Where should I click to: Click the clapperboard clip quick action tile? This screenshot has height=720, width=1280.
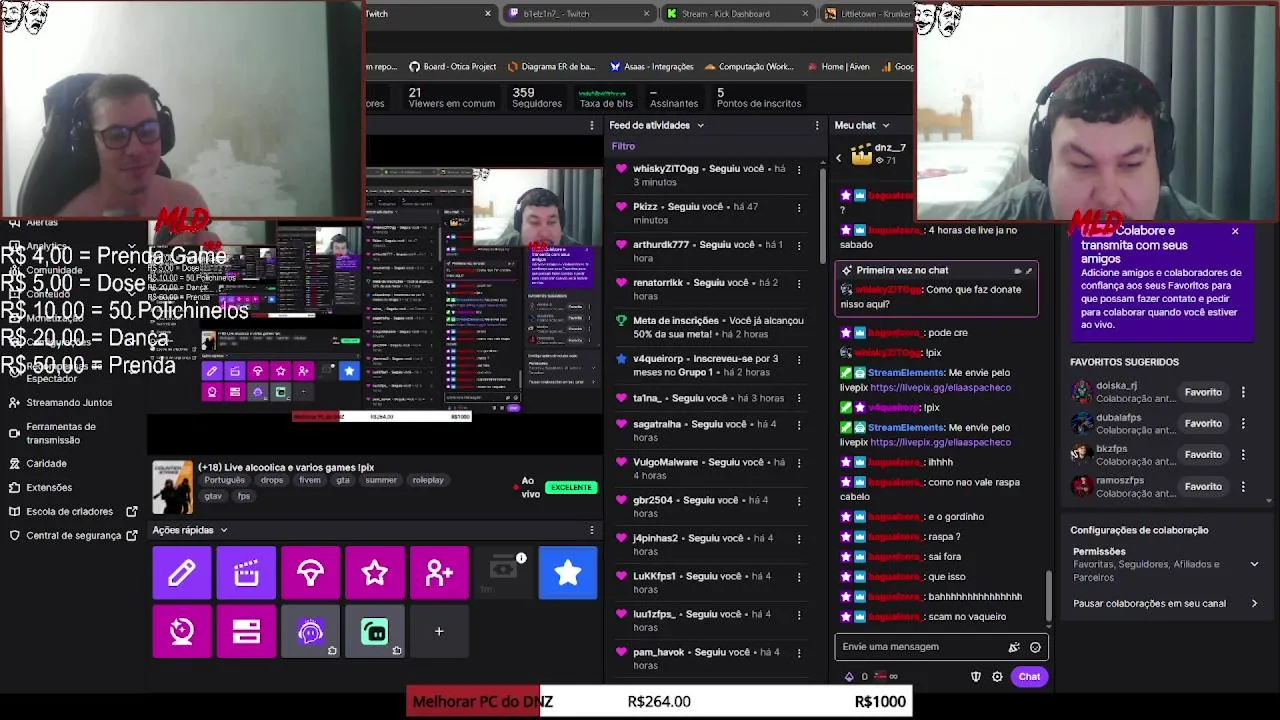pyautogui.click(x=246, y=573)
